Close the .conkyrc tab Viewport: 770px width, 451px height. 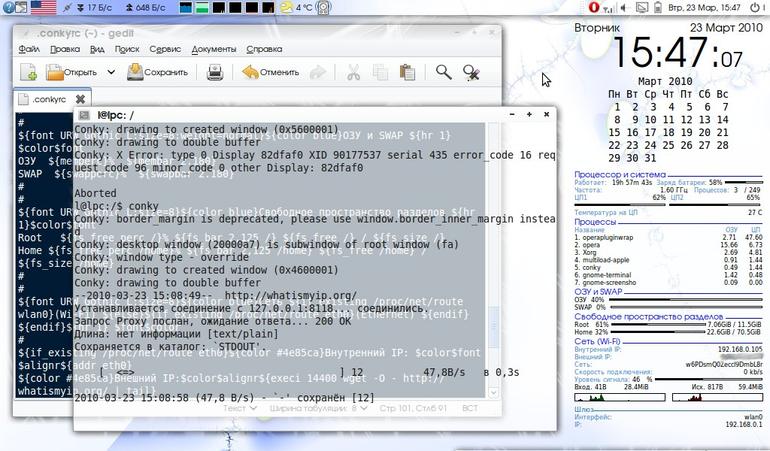point(81,99)
